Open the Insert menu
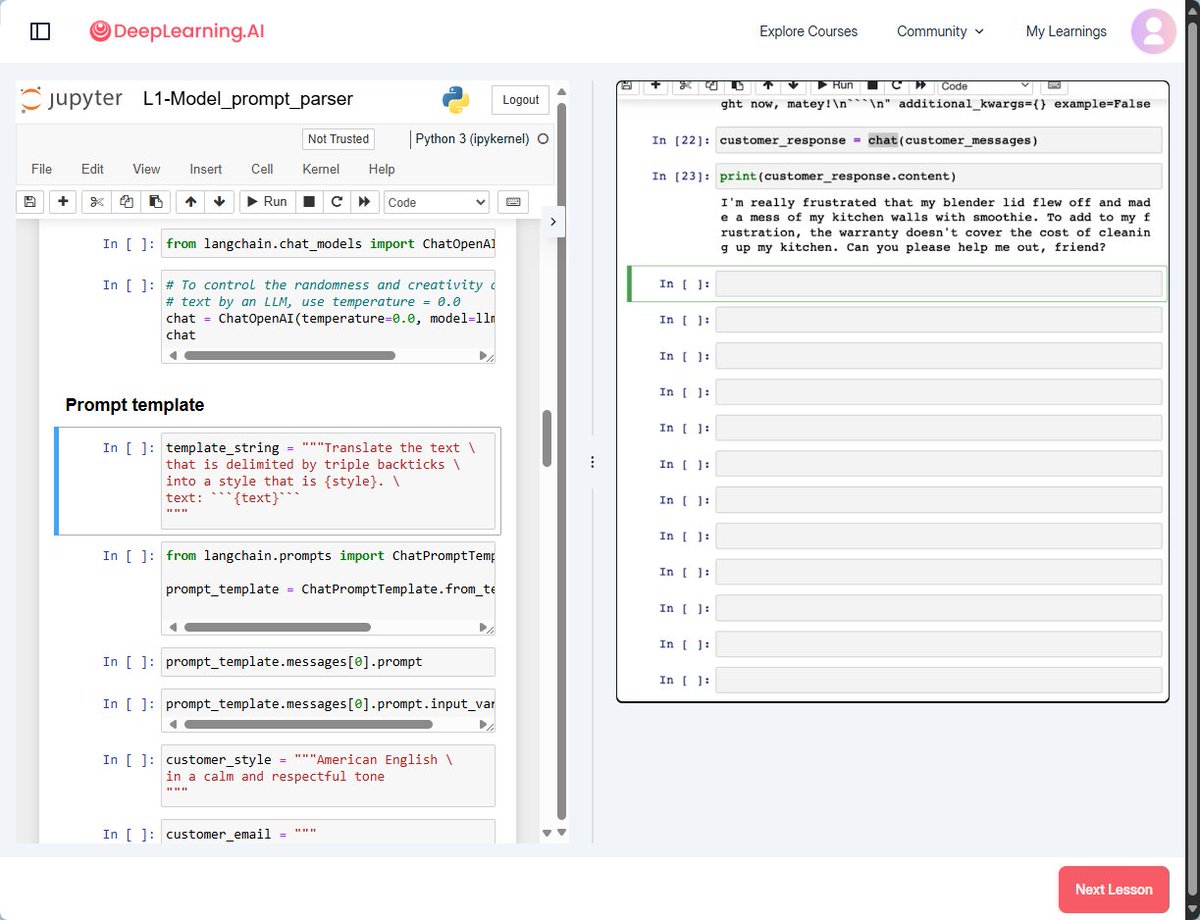Viewport: 1200px width, 920px height. coord(206,169)
